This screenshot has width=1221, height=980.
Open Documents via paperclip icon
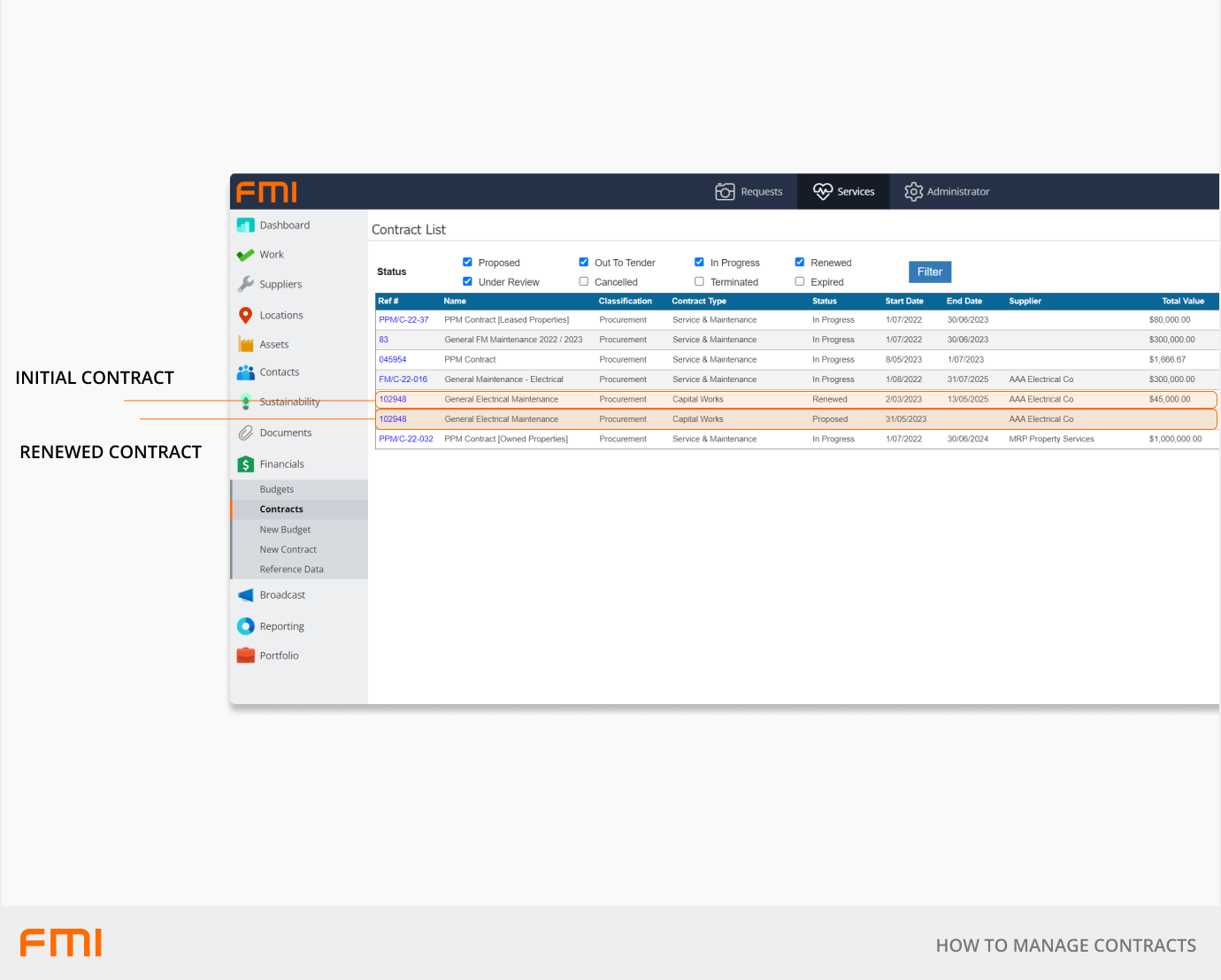tap(246, 433)
